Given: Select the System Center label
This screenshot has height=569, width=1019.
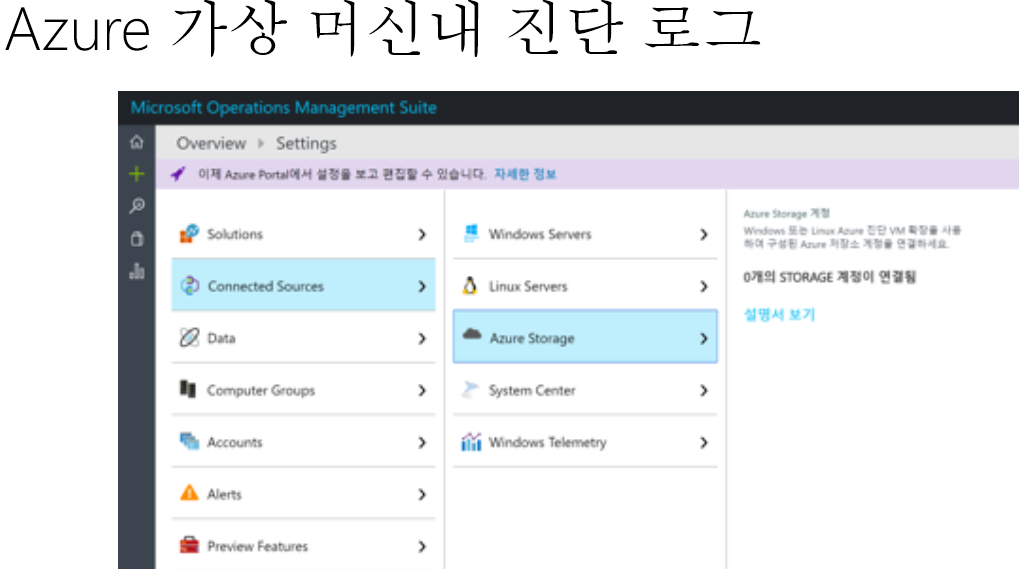Looking at the screenshot, I should [532, 390].
